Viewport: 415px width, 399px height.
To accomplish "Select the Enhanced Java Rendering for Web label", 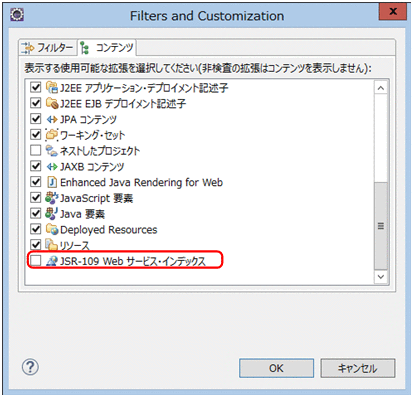I will pos(141,182).
